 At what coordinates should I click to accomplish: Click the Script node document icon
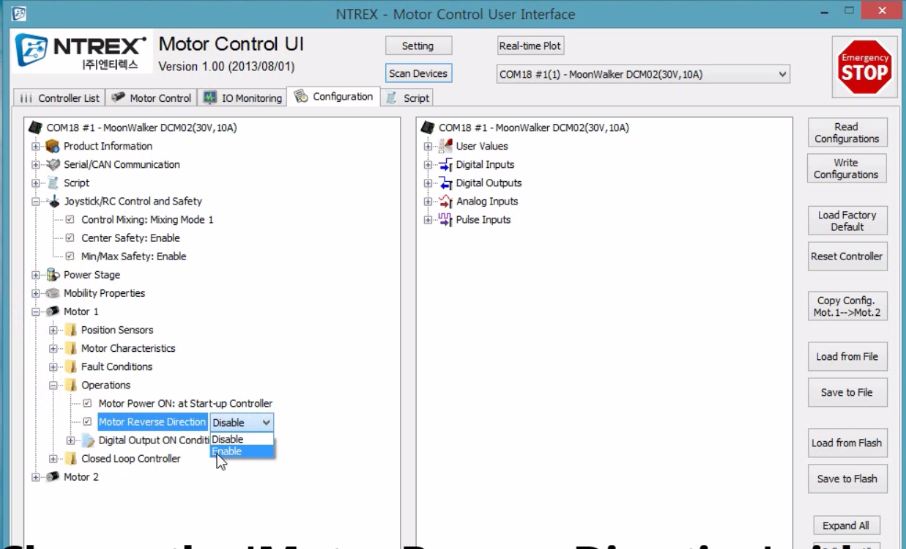tap(53, 183)
